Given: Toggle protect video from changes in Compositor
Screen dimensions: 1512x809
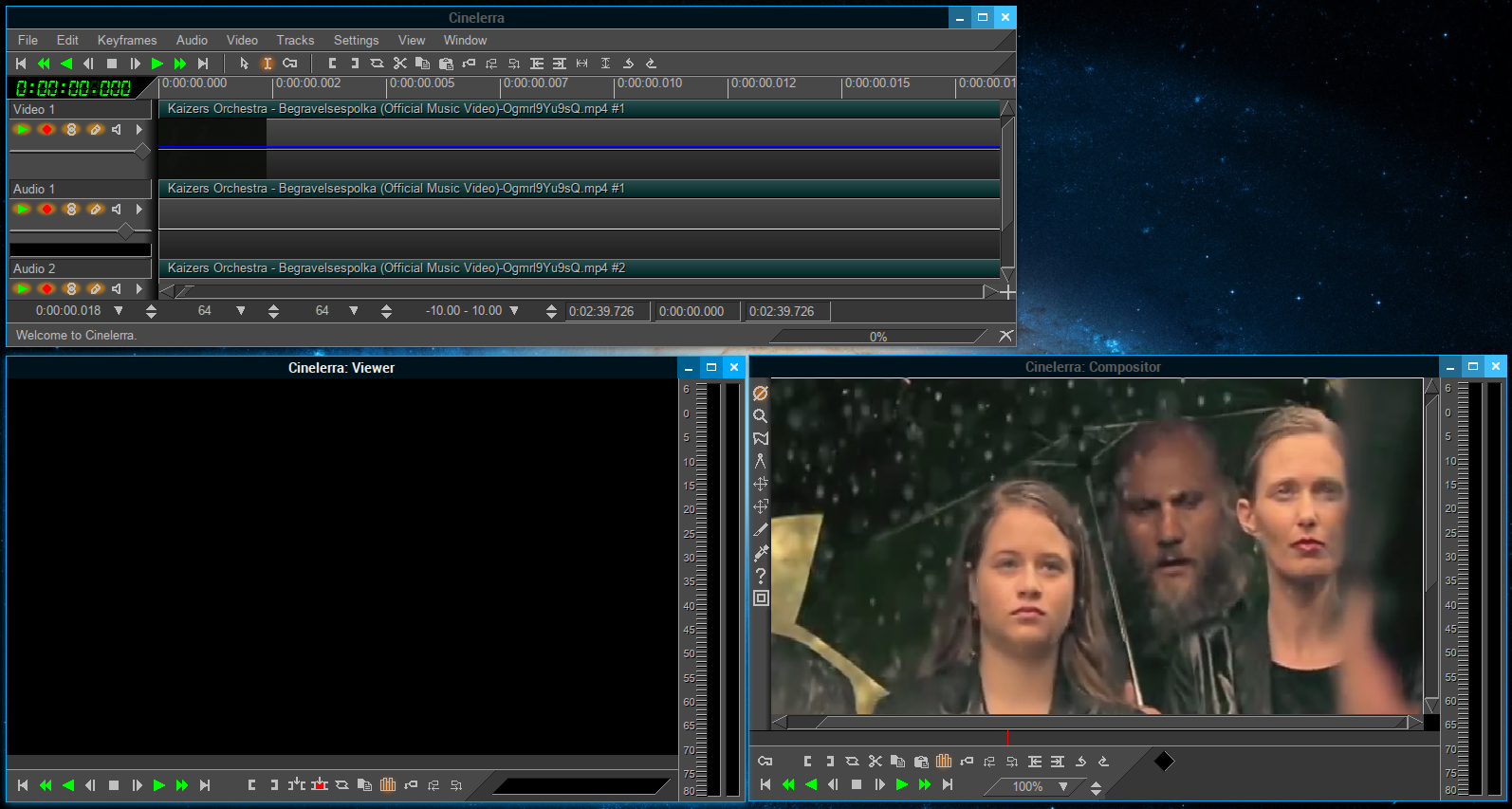Looking at the screenshot, I should 761,393.
